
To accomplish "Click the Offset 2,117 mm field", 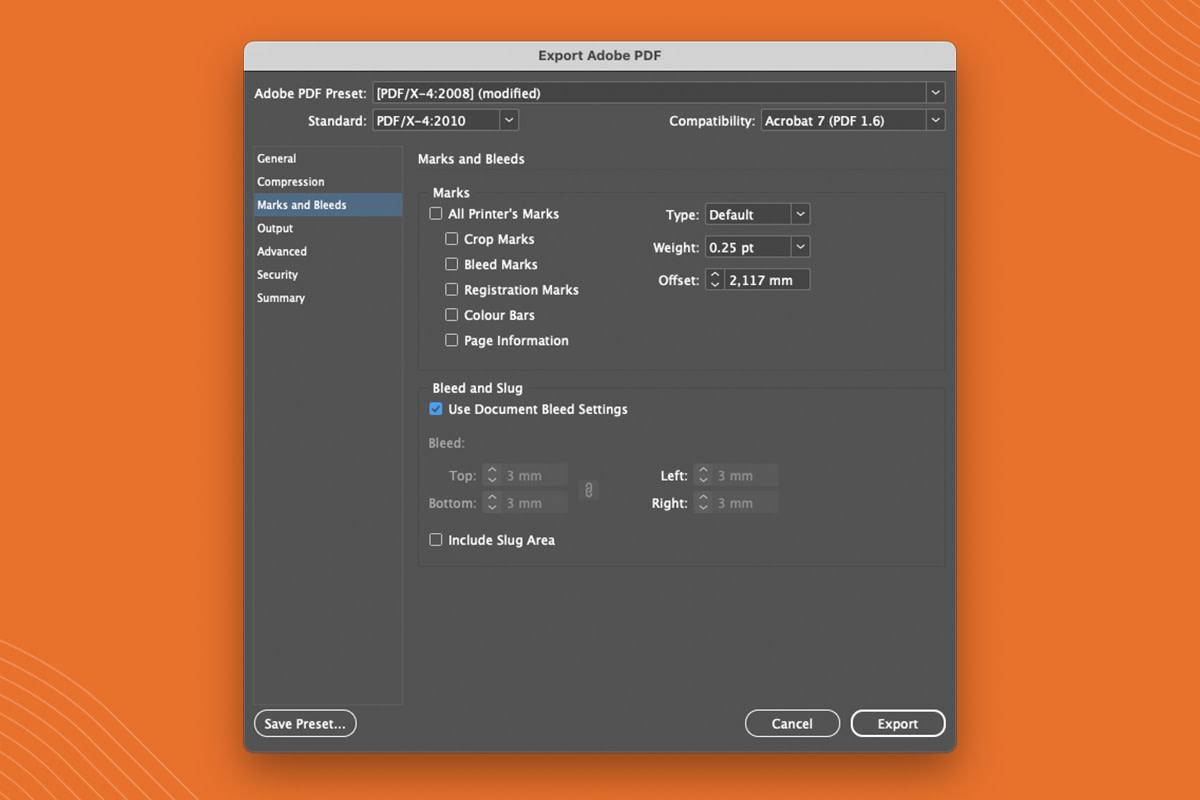I will [766, 280].
